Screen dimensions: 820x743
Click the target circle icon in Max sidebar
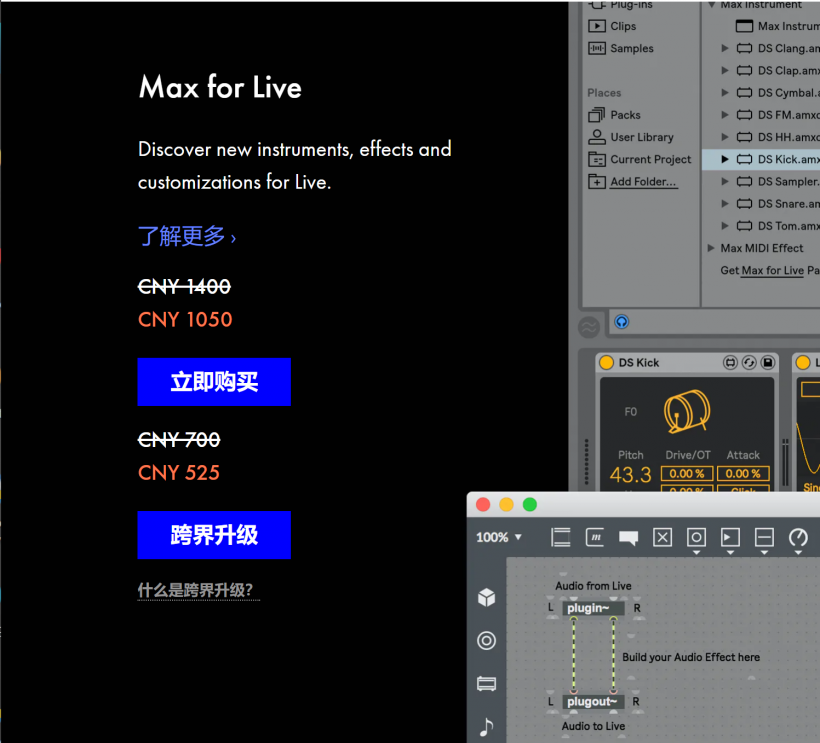(x=486, y=641)
